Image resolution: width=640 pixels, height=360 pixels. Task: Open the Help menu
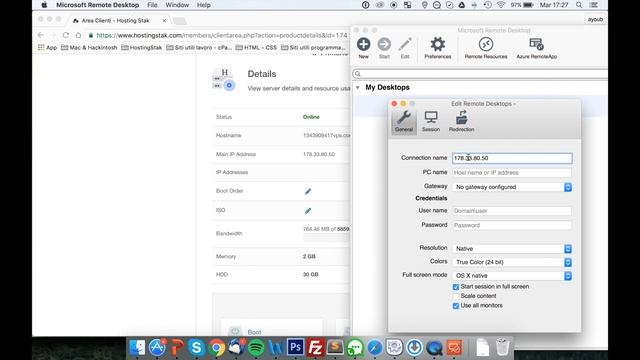pos(204,5)
